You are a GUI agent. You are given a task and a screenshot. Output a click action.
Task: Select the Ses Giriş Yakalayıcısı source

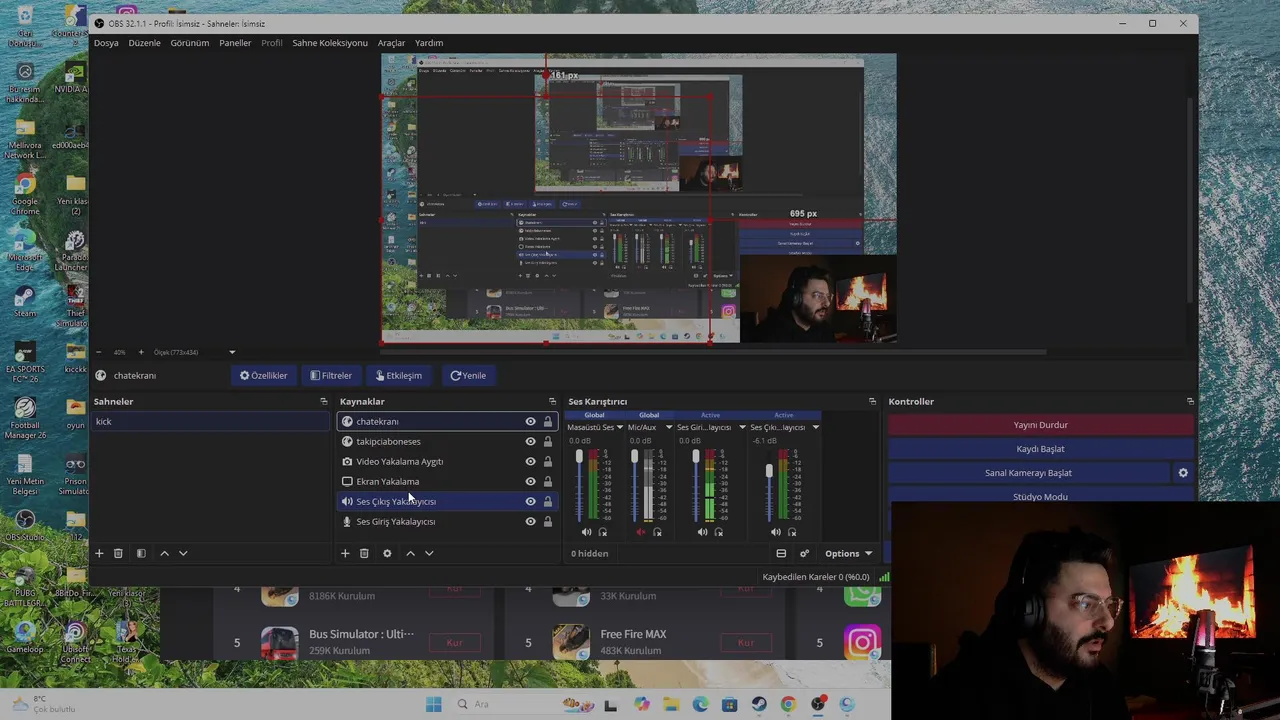447,521
